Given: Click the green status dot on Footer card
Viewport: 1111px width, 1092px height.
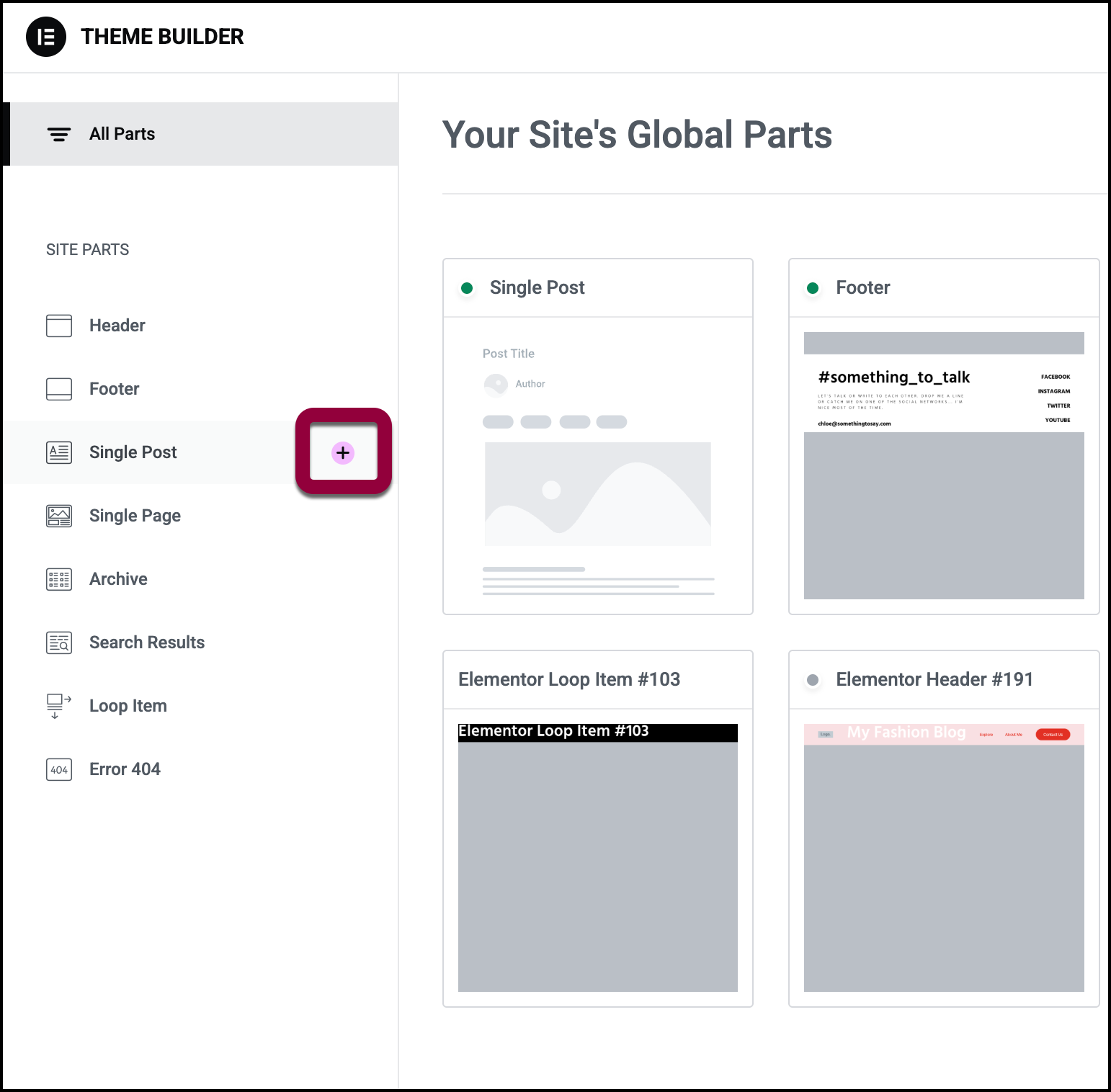Looking at the screenshot, I should 813,288.
